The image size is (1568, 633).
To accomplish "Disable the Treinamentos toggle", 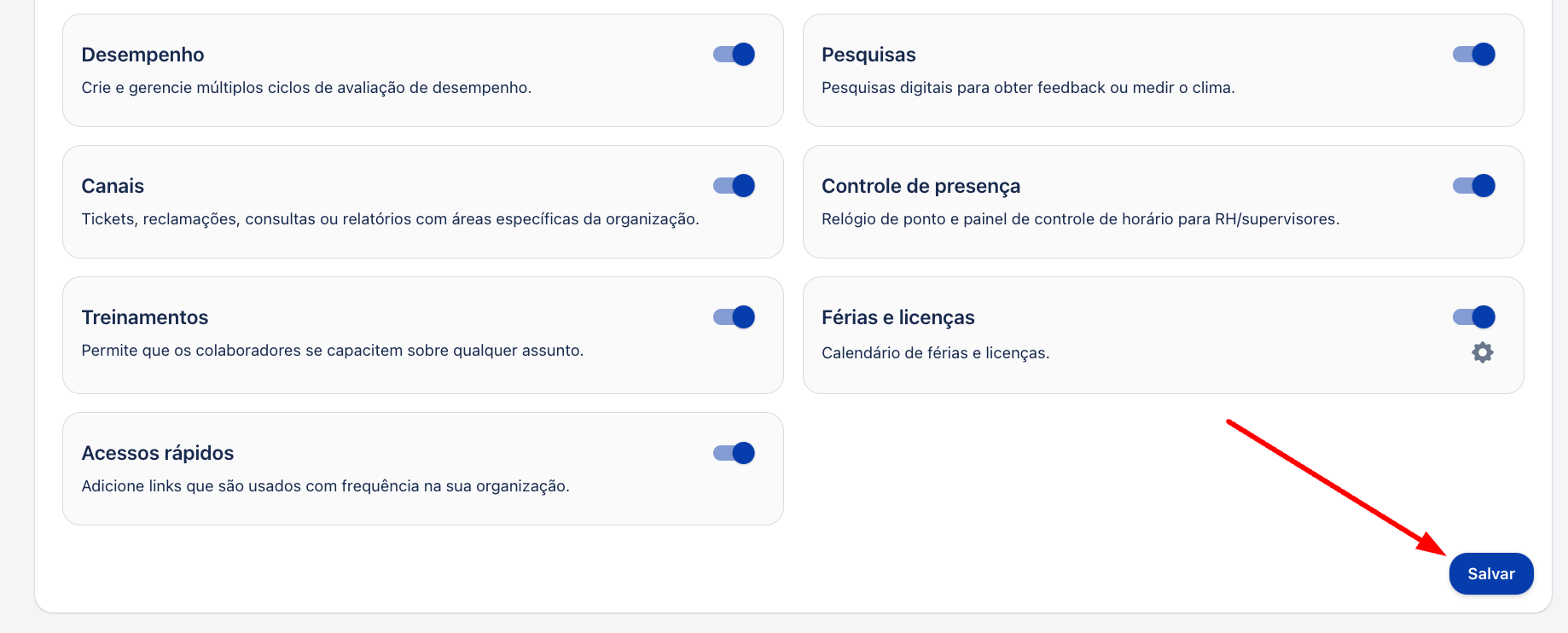I will [x=734, y=317].
